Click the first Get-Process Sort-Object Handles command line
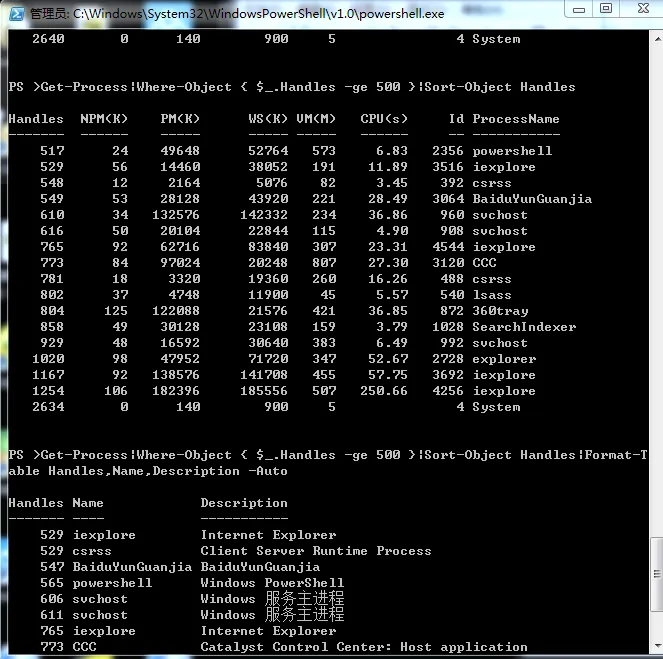 [x=292, y=87]
